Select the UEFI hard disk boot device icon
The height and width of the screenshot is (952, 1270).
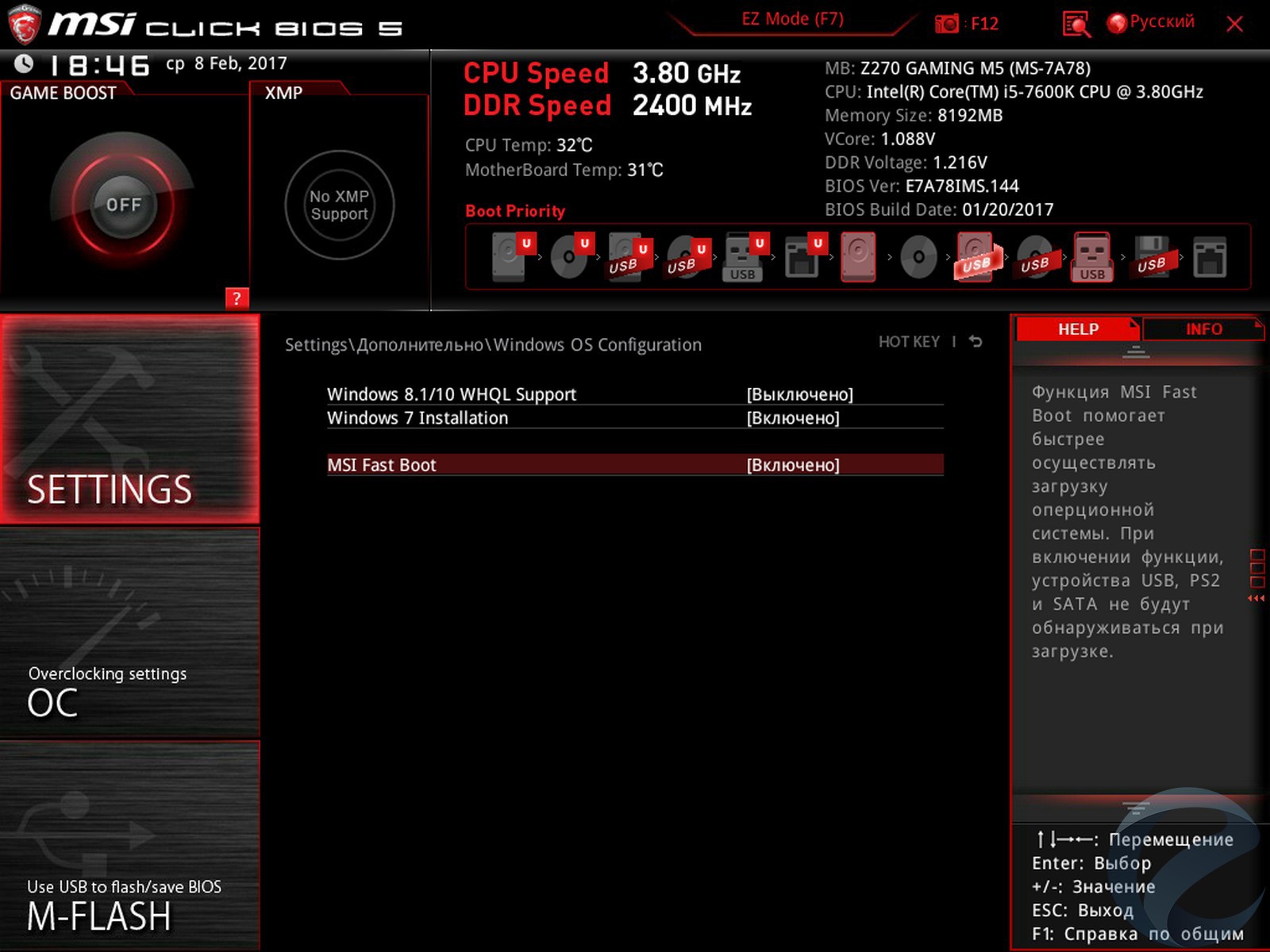(512, 256)
